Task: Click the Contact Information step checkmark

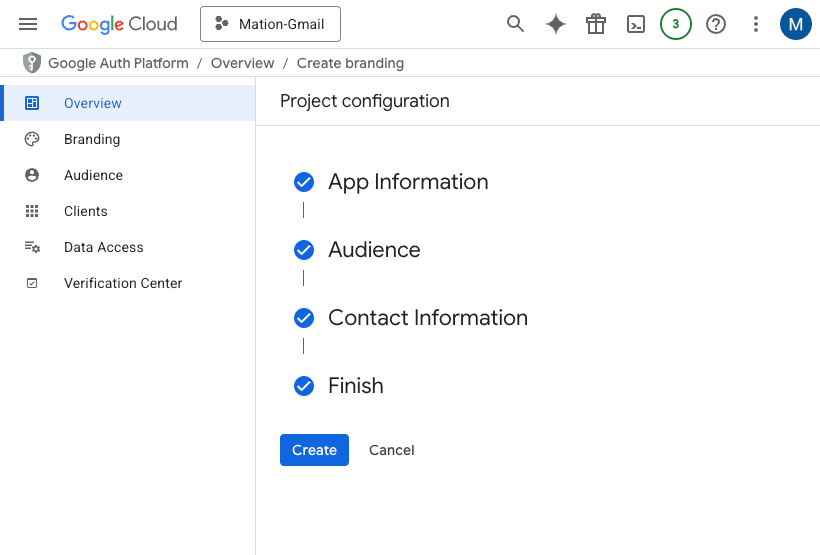Action: coord(304,318)
